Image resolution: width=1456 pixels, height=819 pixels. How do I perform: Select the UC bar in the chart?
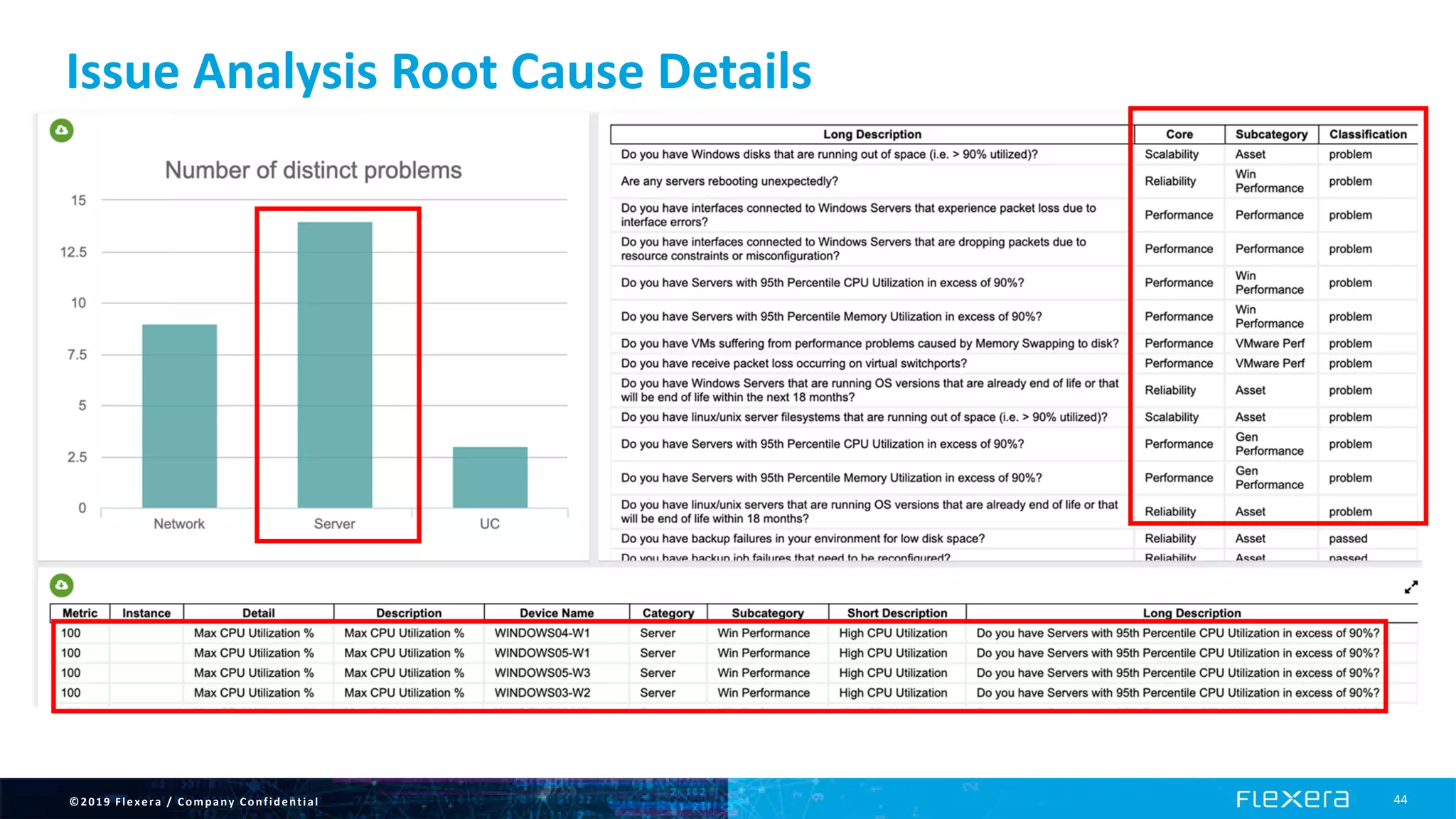[490, 477]
